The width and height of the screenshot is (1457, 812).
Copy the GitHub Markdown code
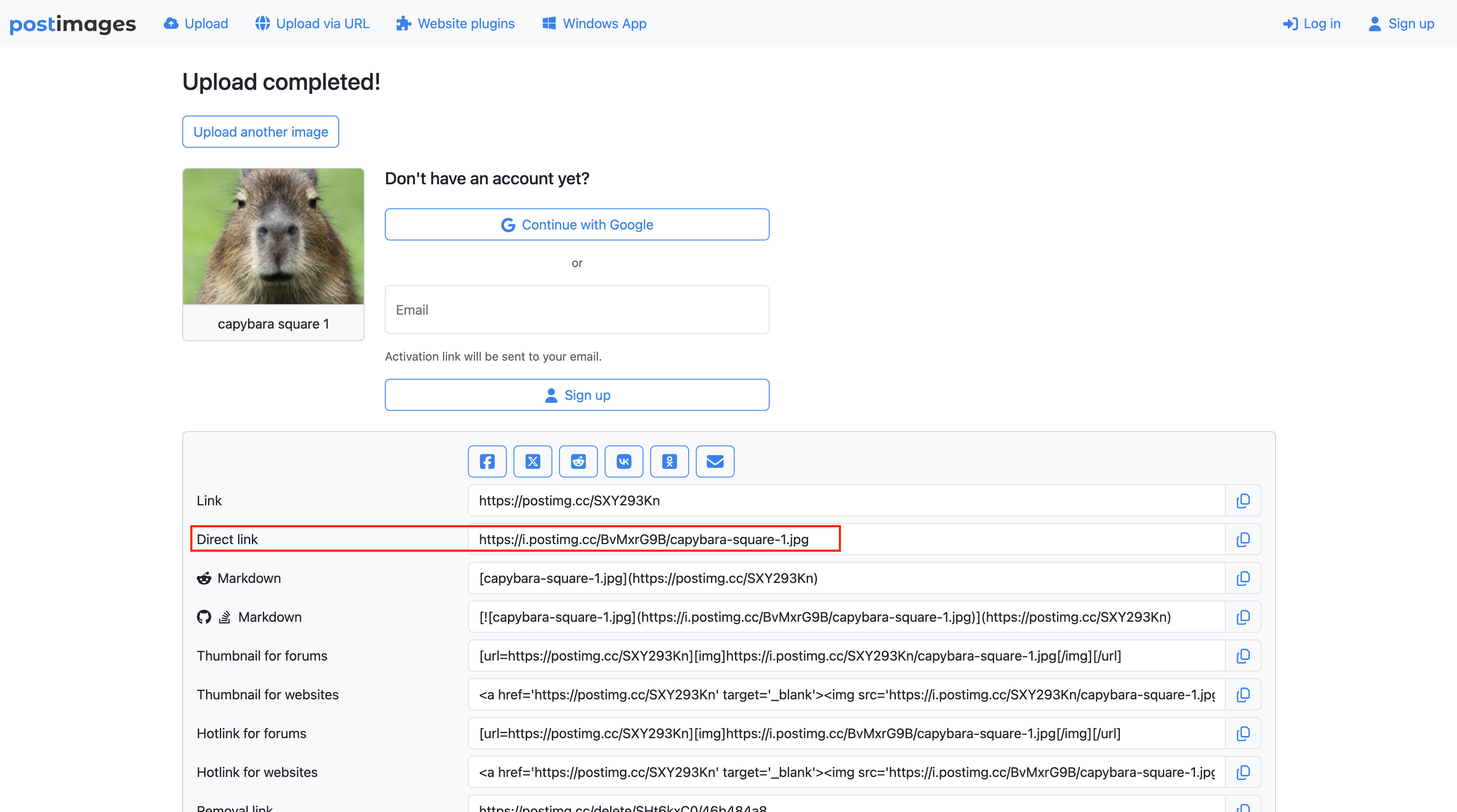pos(1243,617)
